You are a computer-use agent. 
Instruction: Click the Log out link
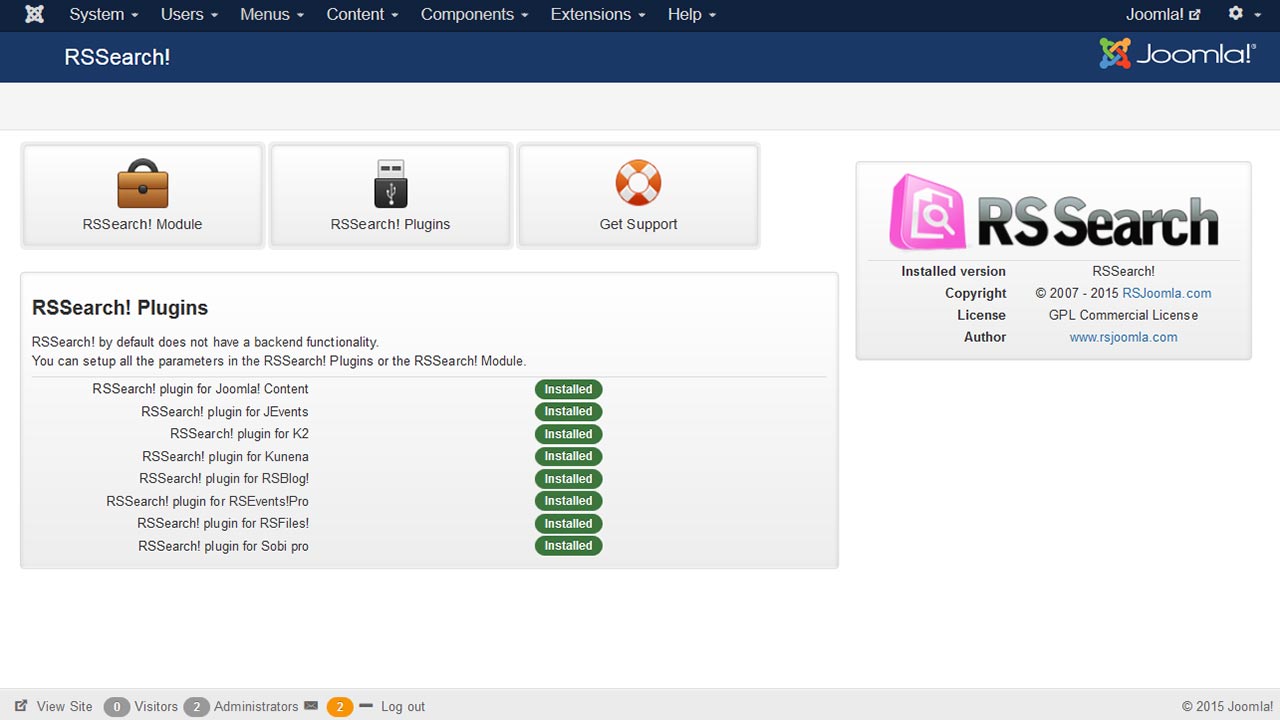[x=403, y=706]
